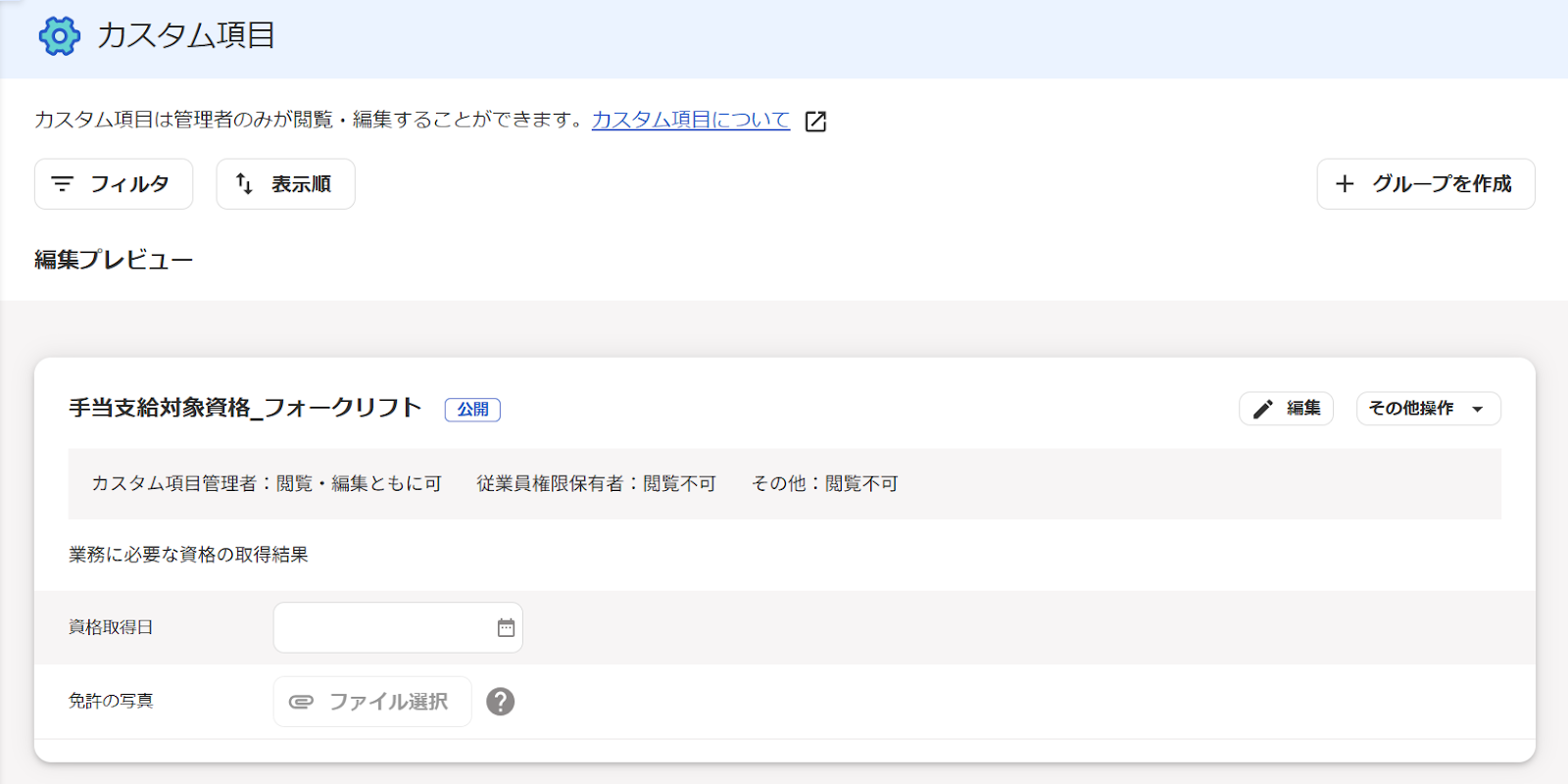Click the ファイル選択 button for 免許の写真

372,702
